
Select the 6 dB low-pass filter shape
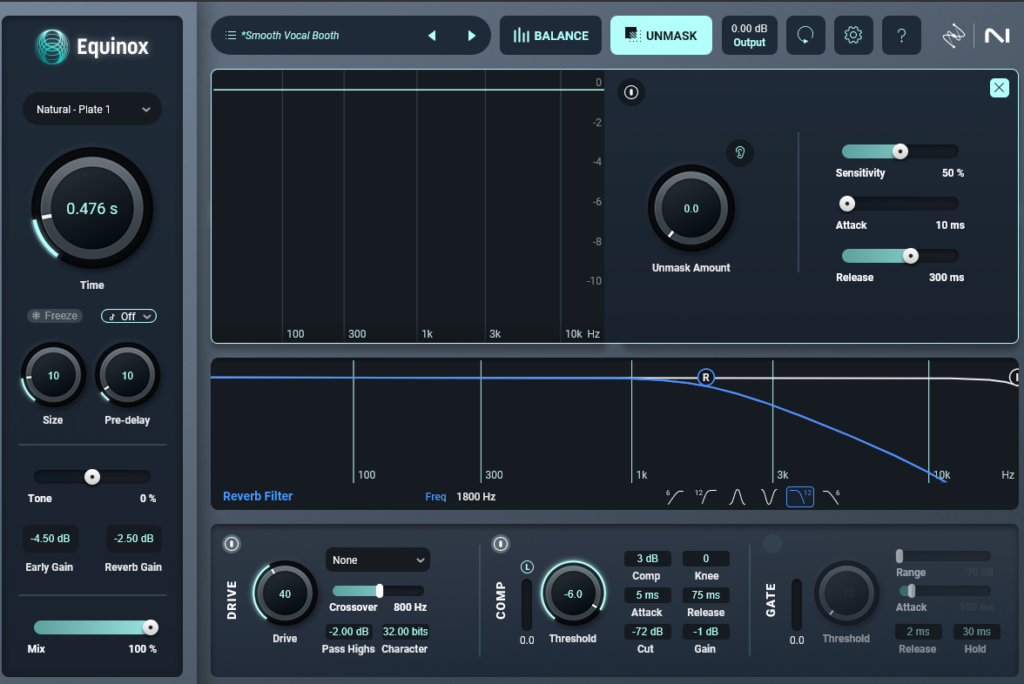point(832,496)
